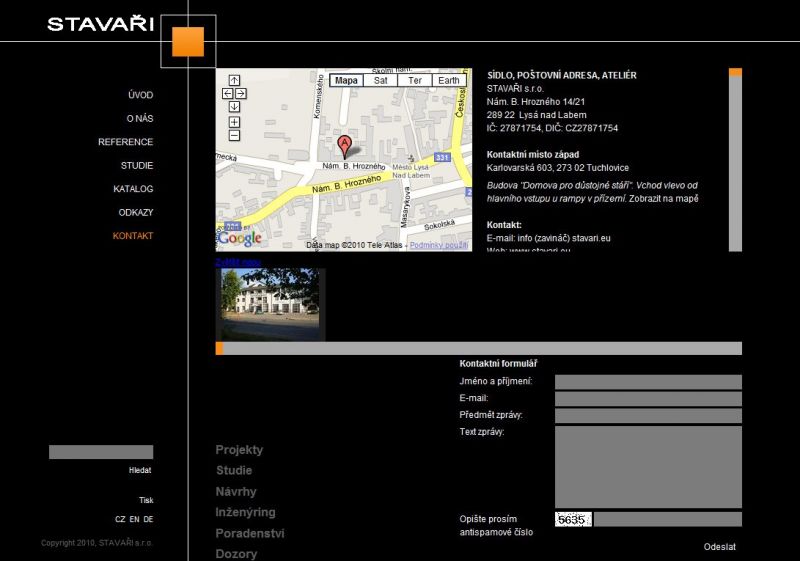Viewport: 800px width, 561px height.
Task: Click the Hledat search button
Action: (x=140, y=470)
